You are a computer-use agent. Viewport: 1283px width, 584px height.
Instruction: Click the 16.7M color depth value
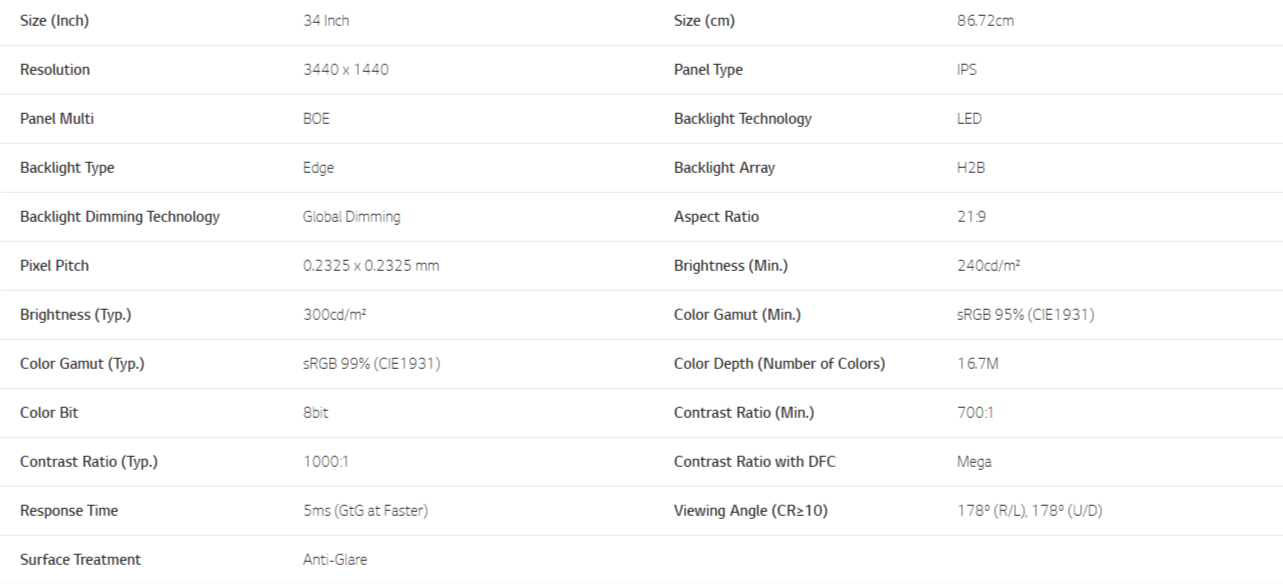pos(977,364)
